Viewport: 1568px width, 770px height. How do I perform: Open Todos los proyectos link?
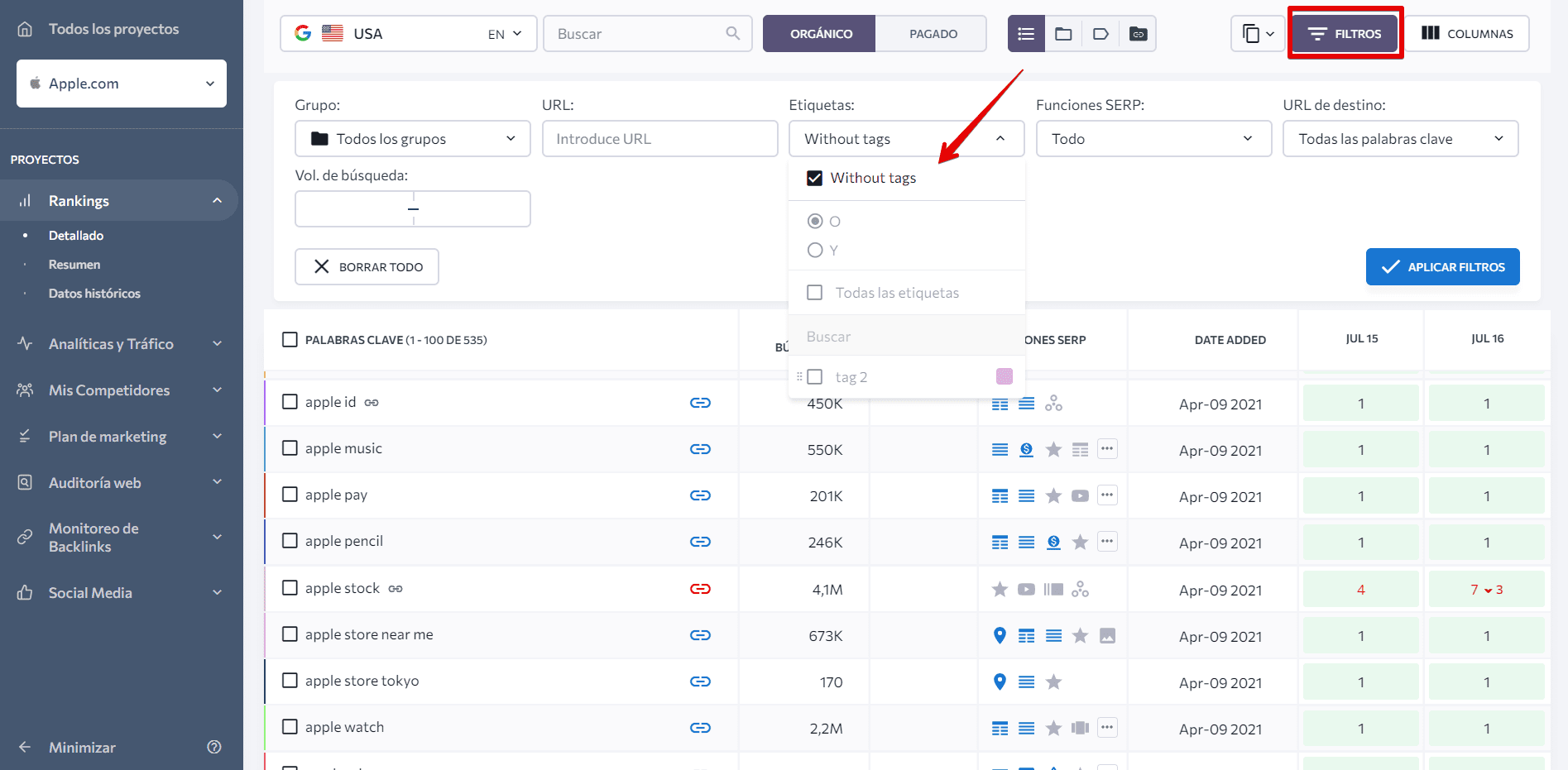tap(113, 29)
